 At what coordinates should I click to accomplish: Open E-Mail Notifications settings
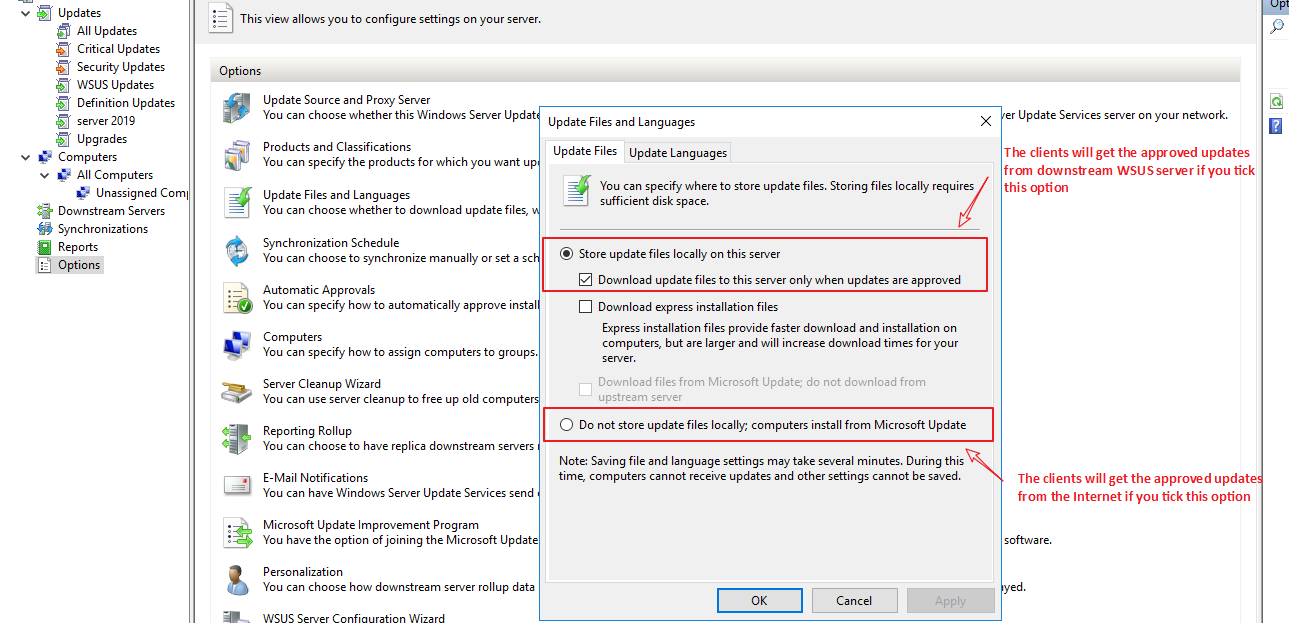point(237,485)
